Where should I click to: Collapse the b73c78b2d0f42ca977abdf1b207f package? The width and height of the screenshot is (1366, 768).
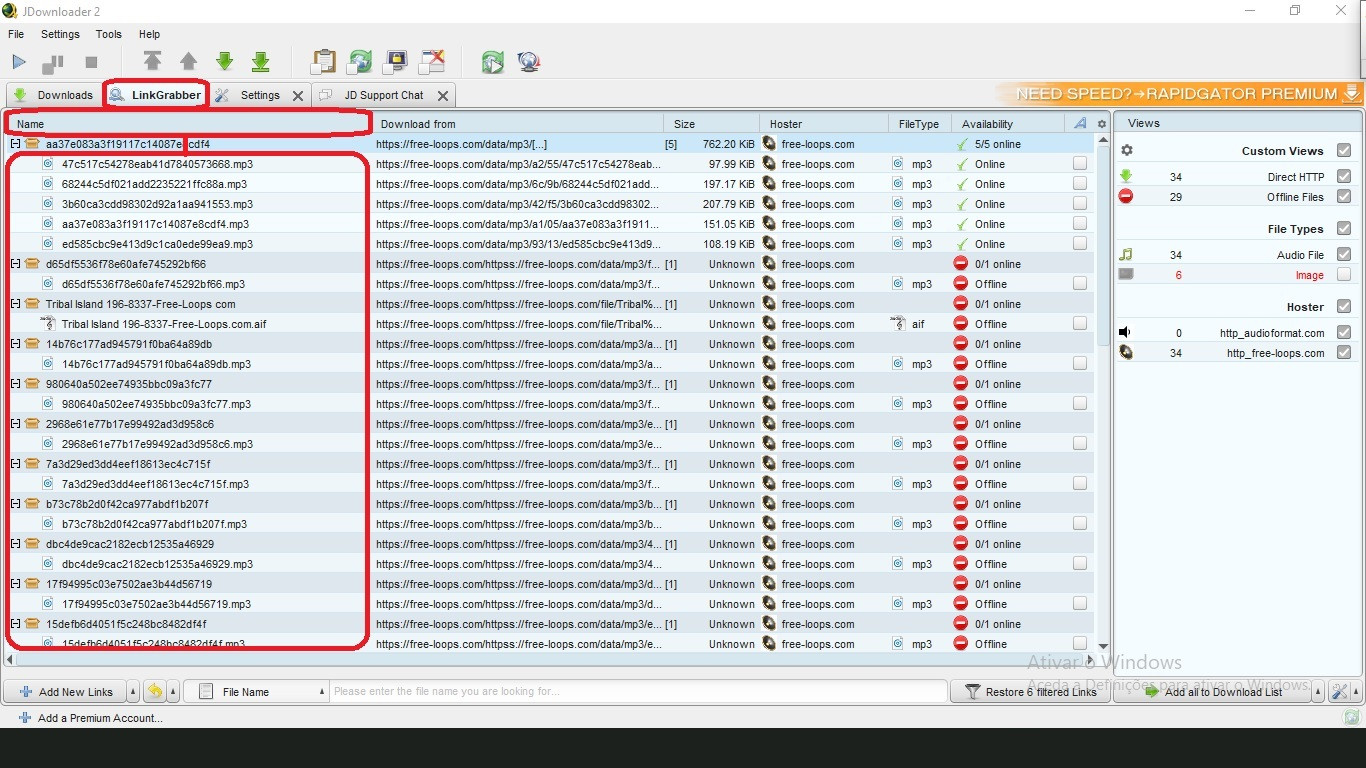[x=15, y=504]
